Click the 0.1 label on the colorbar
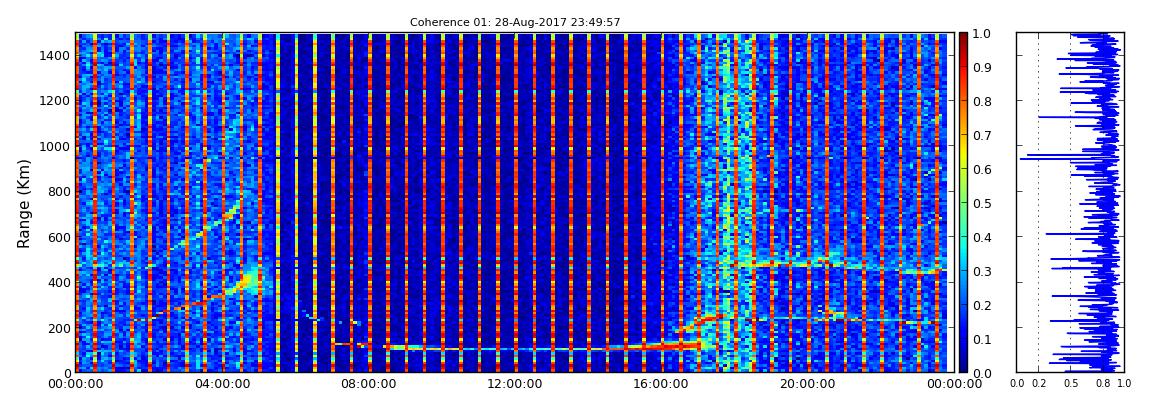The height and width of the screenshot is (407, 1150). click(982, 339)
